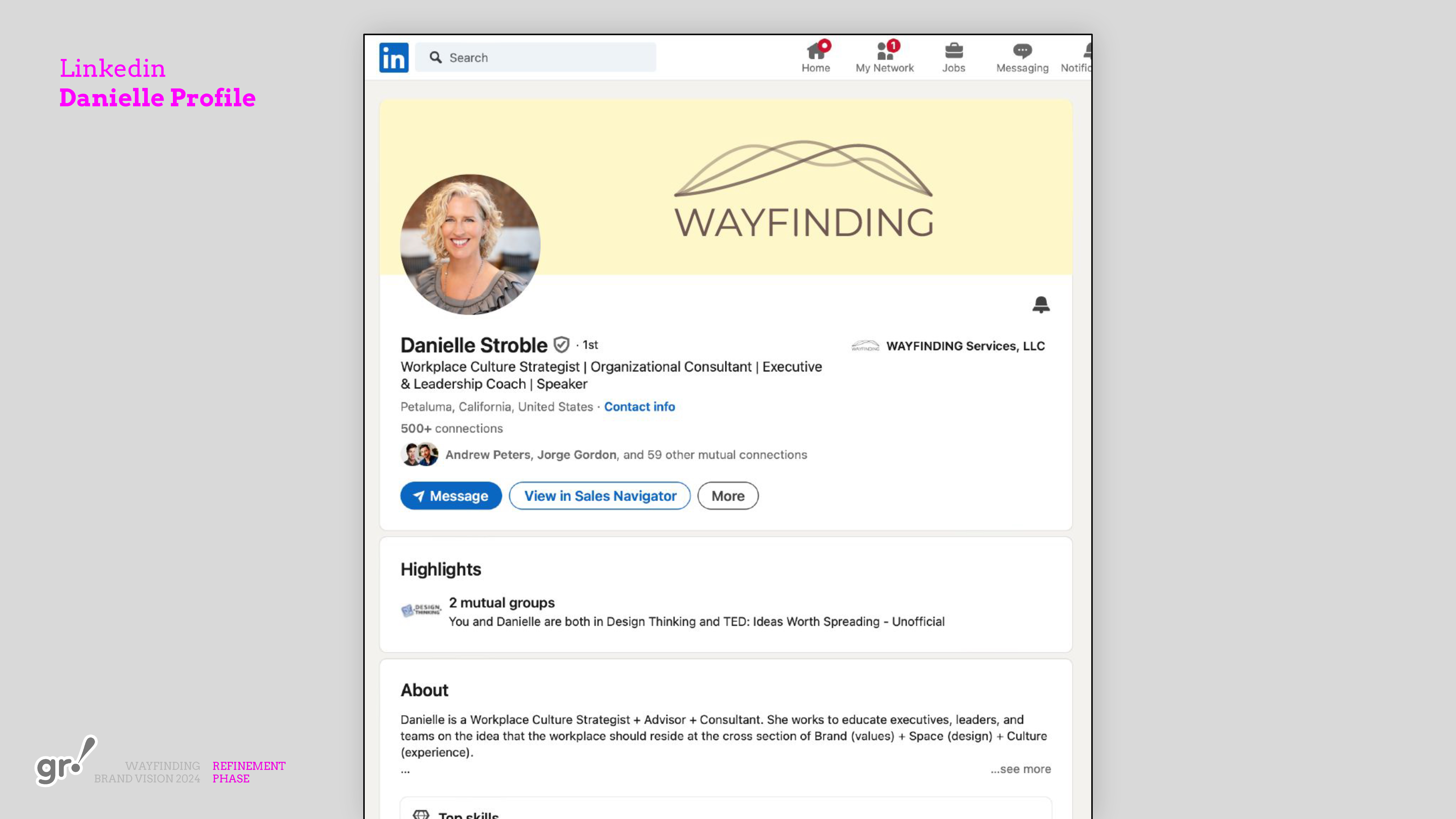Click the Workplace Culture Strategist headline
Viewport: 1456px width, 819px height.
[611, 375]
